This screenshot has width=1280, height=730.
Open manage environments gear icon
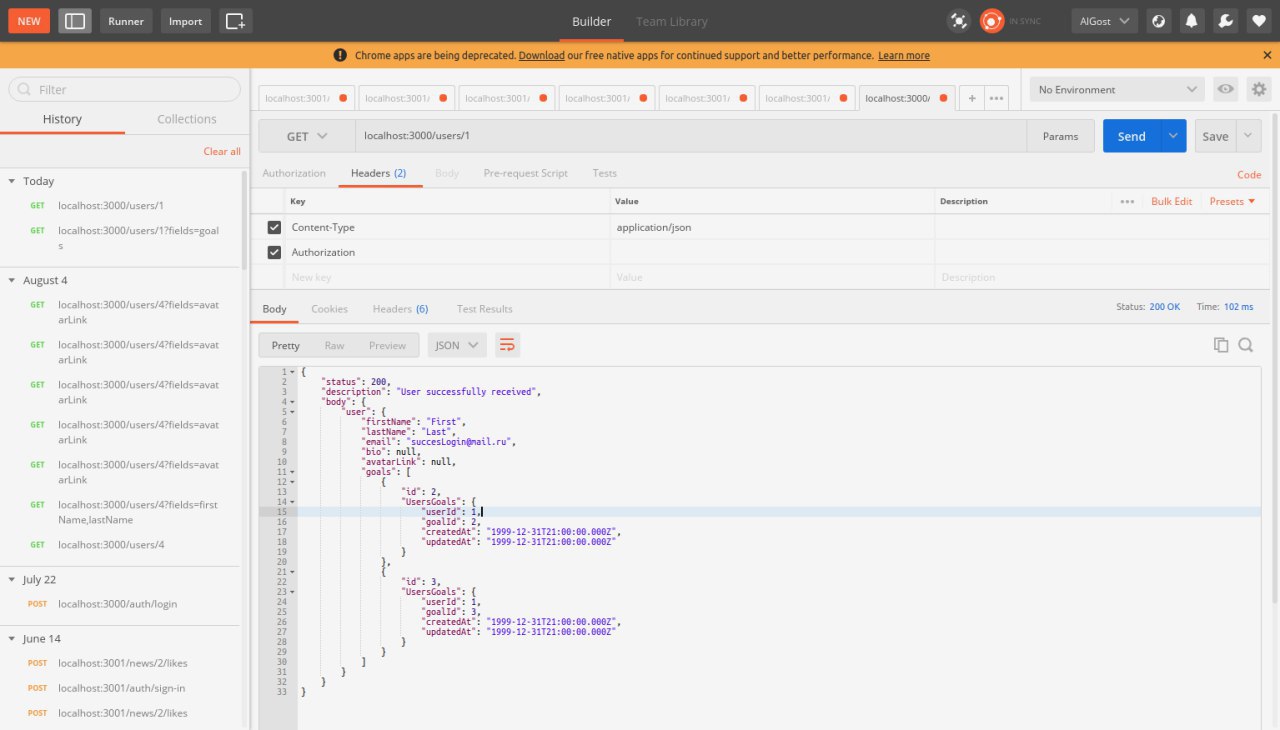1258,89
